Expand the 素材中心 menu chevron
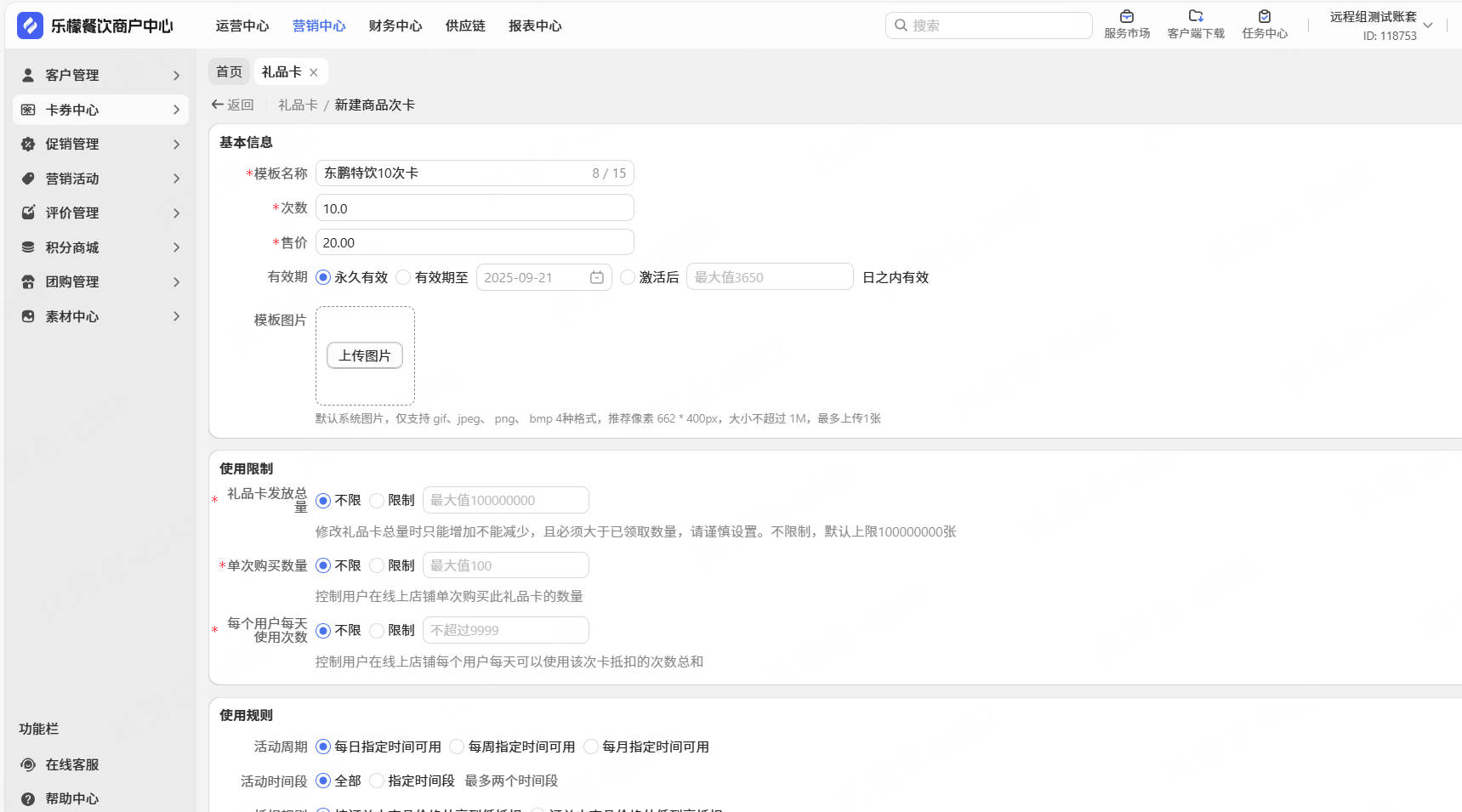 (177, 316)
